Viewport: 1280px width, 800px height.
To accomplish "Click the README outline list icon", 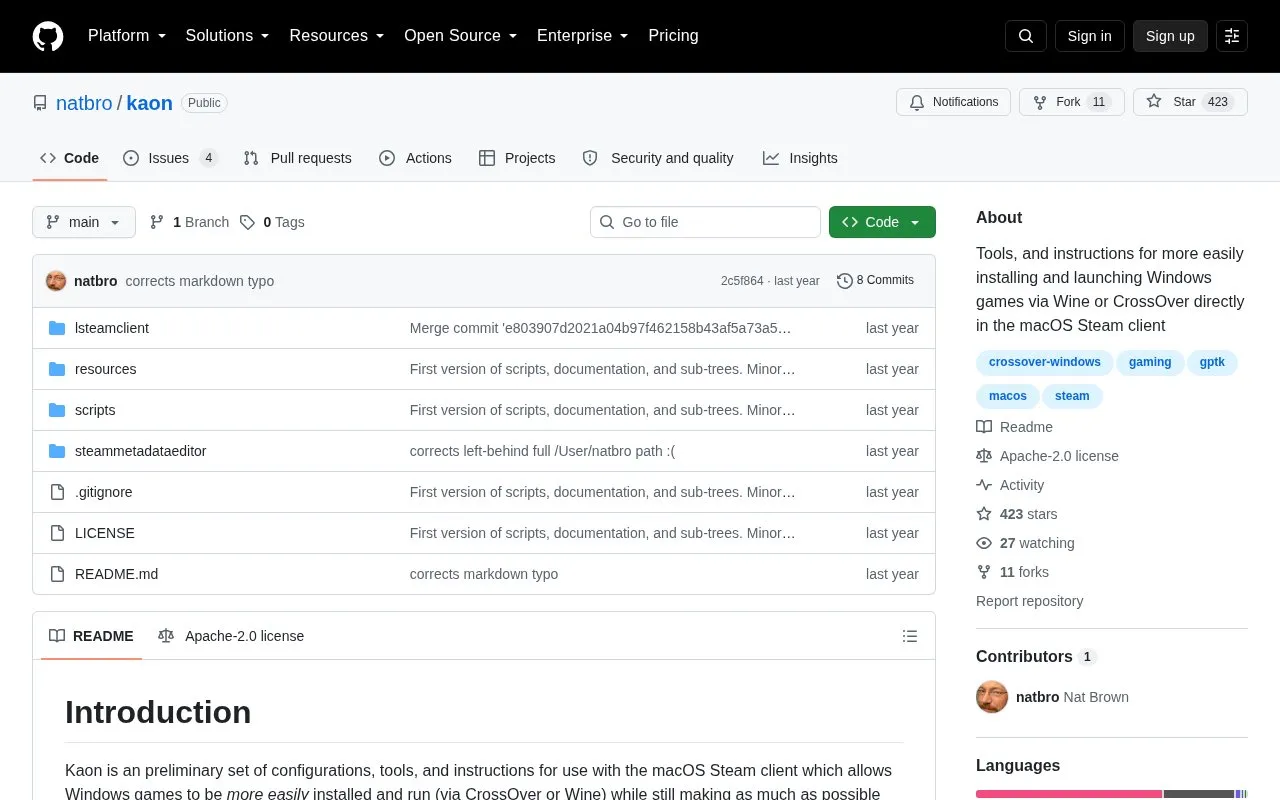I will tap(910, 636).
